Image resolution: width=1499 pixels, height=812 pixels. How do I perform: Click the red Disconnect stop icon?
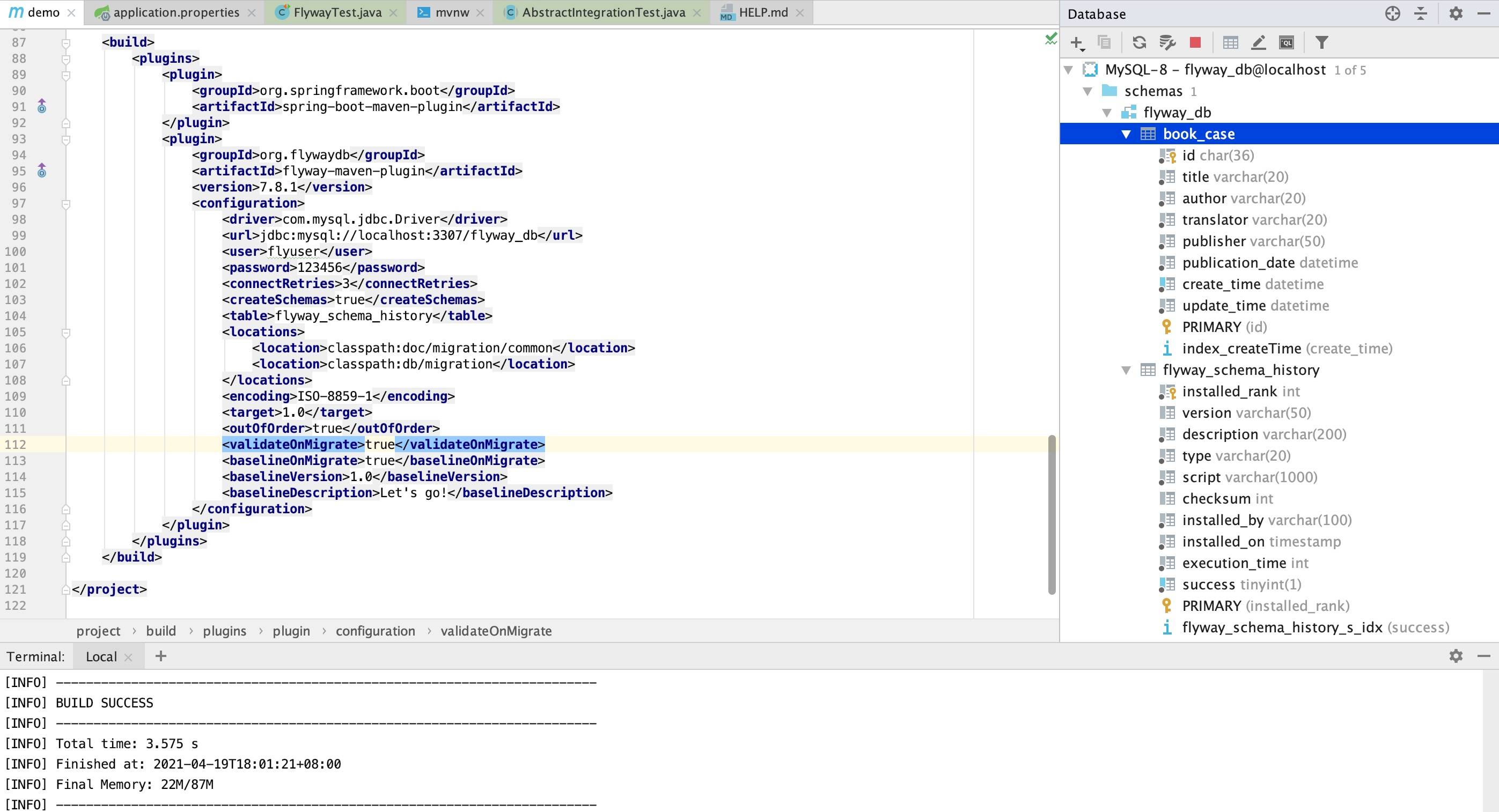pyautogui.click(x=1195, y=42)
